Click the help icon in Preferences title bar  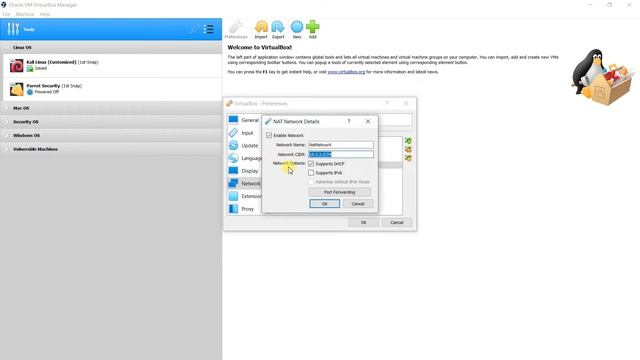click(387, 103)
